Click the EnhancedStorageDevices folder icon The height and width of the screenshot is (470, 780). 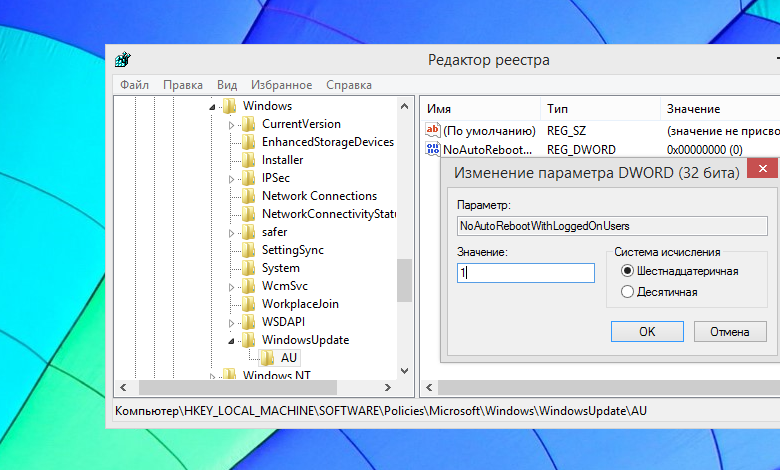tap(248, 142)
